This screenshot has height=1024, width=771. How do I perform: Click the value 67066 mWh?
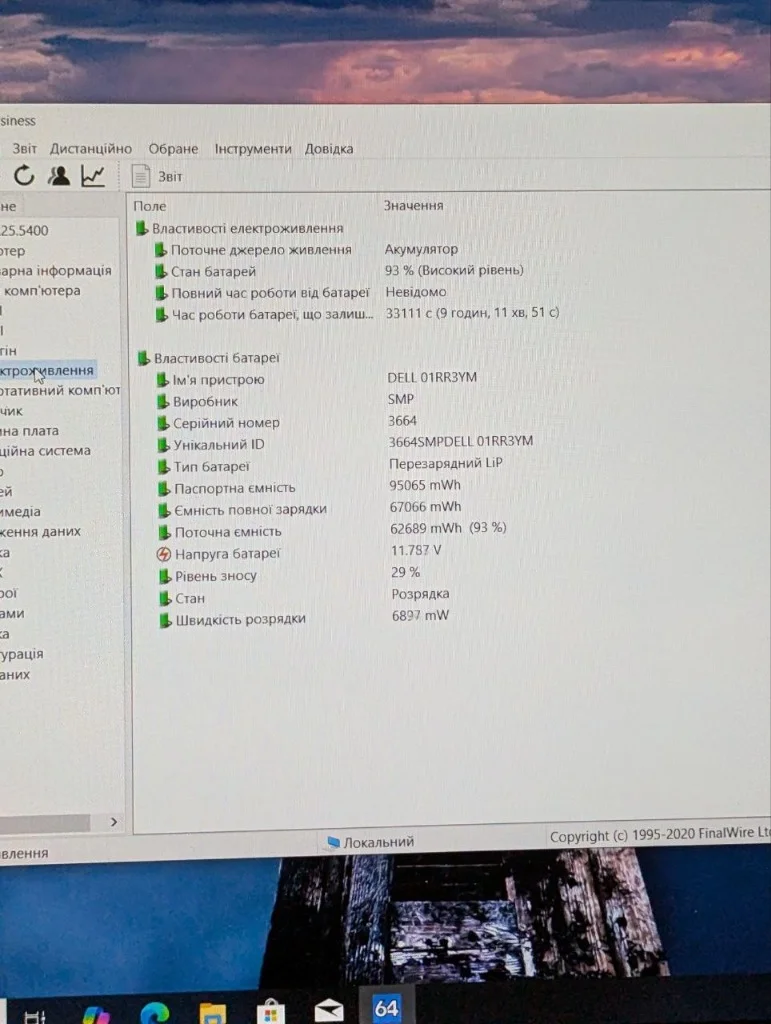426,507
